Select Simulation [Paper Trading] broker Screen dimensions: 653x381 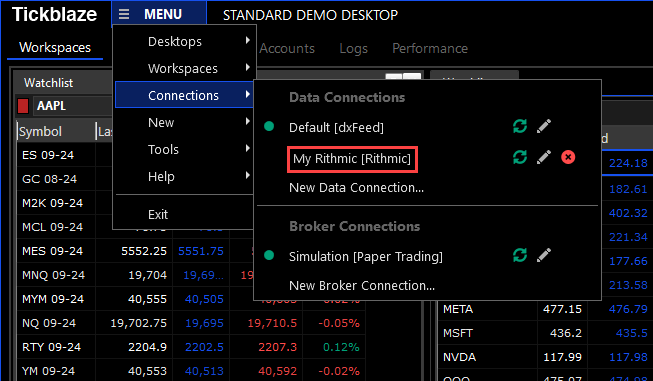pyautogui.click(x=366, y=256)
